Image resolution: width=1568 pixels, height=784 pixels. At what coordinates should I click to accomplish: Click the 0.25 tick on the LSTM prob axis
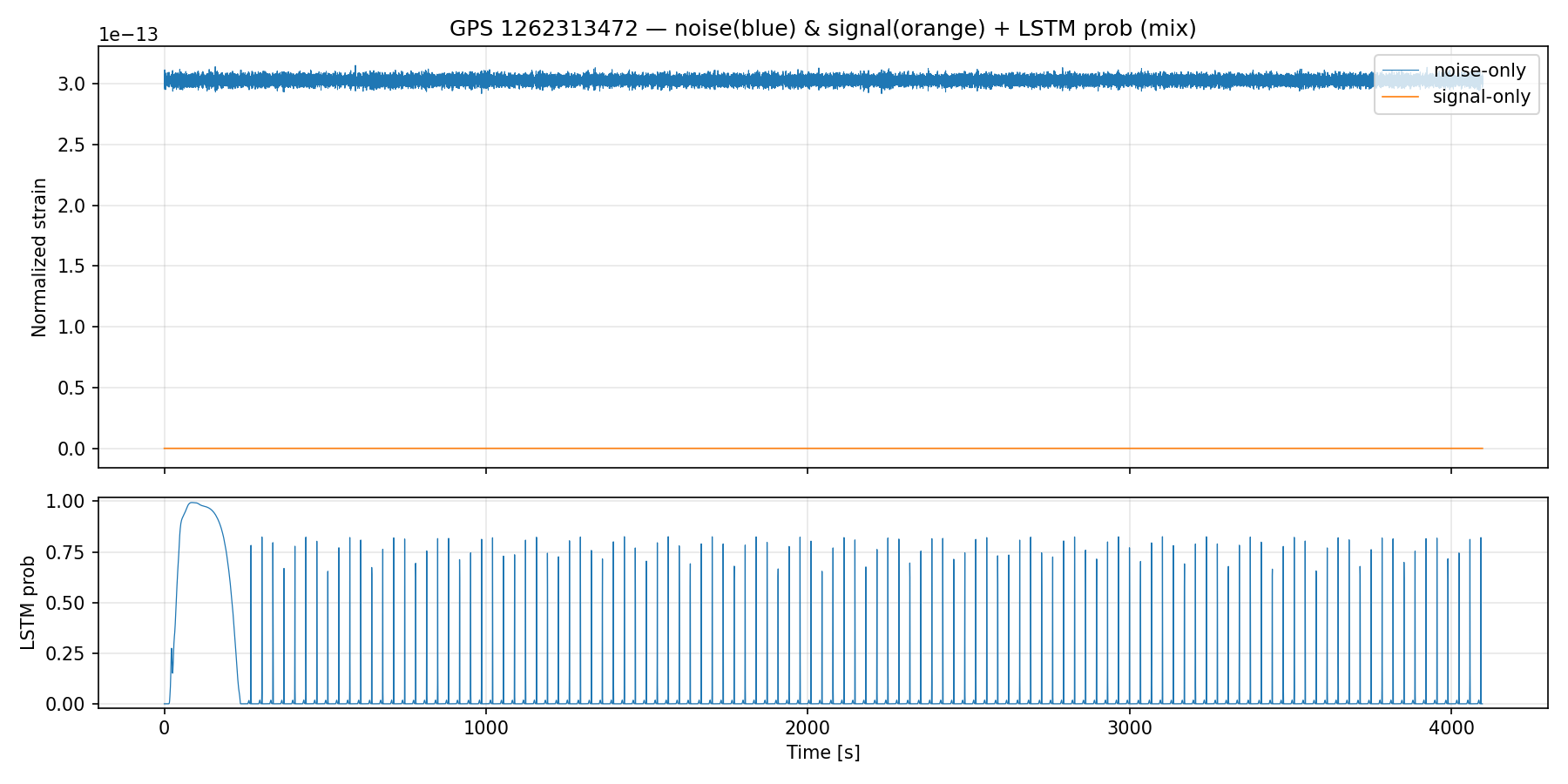[66, 653]
